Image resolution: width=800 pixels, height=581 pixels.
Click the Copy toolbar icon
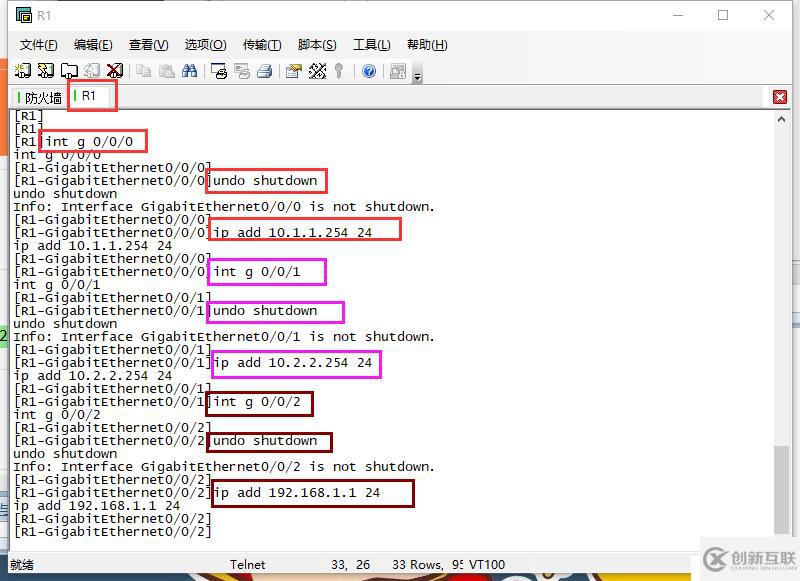144,71
